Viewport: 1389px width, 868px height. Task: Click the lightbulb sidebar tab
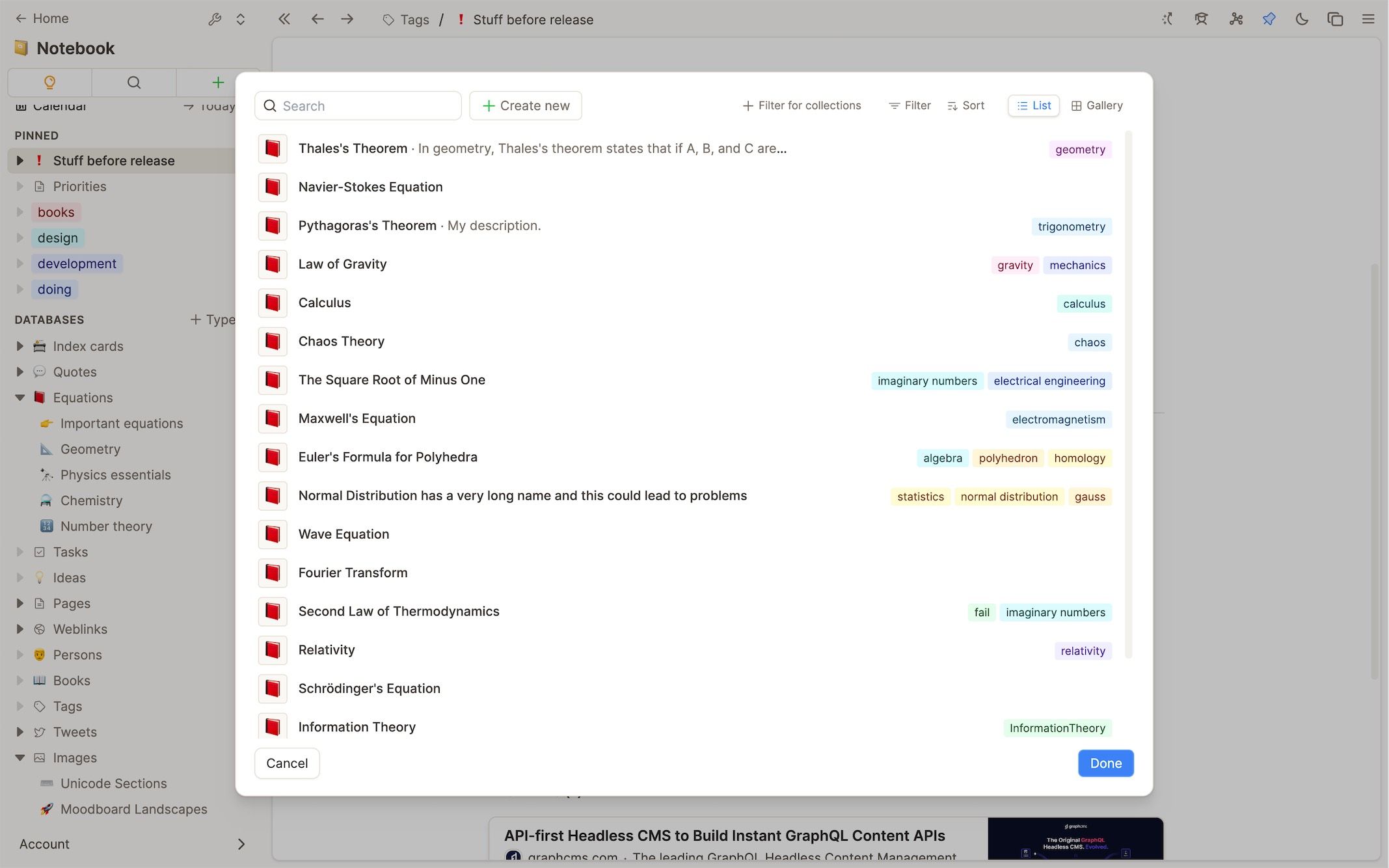pos(49,83)
